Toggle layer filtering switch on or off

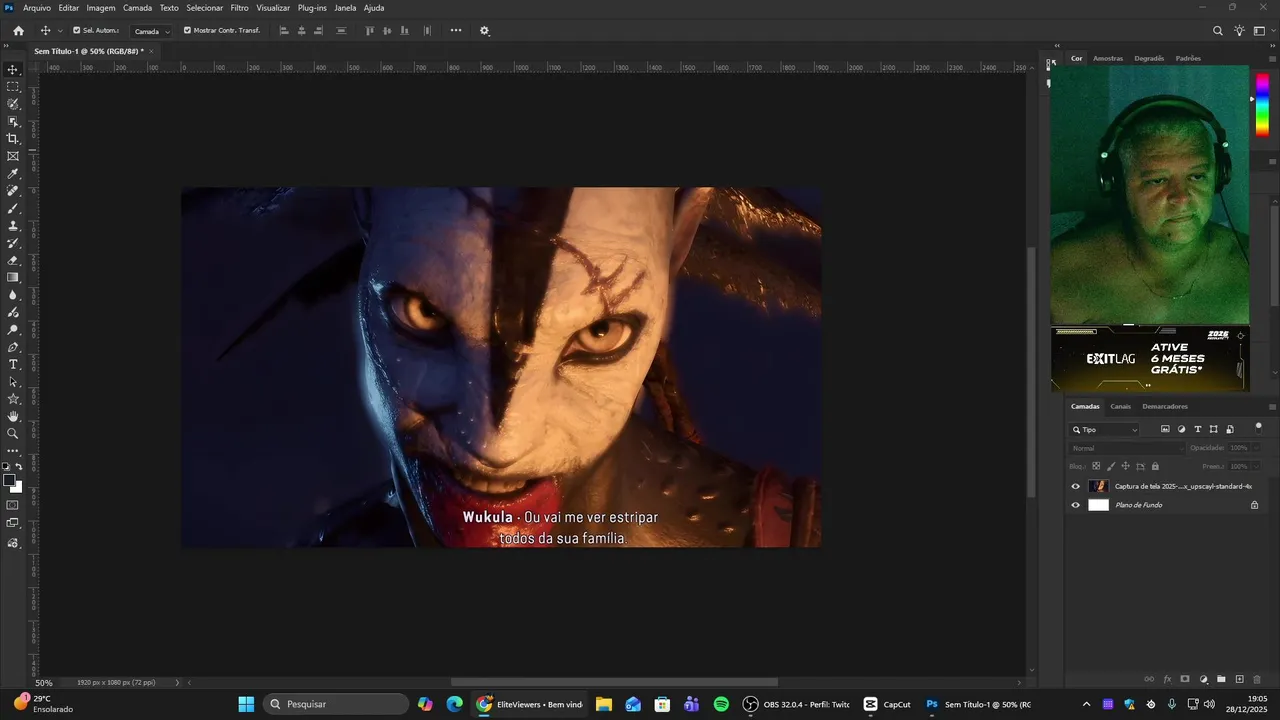tap(1258, 428)
